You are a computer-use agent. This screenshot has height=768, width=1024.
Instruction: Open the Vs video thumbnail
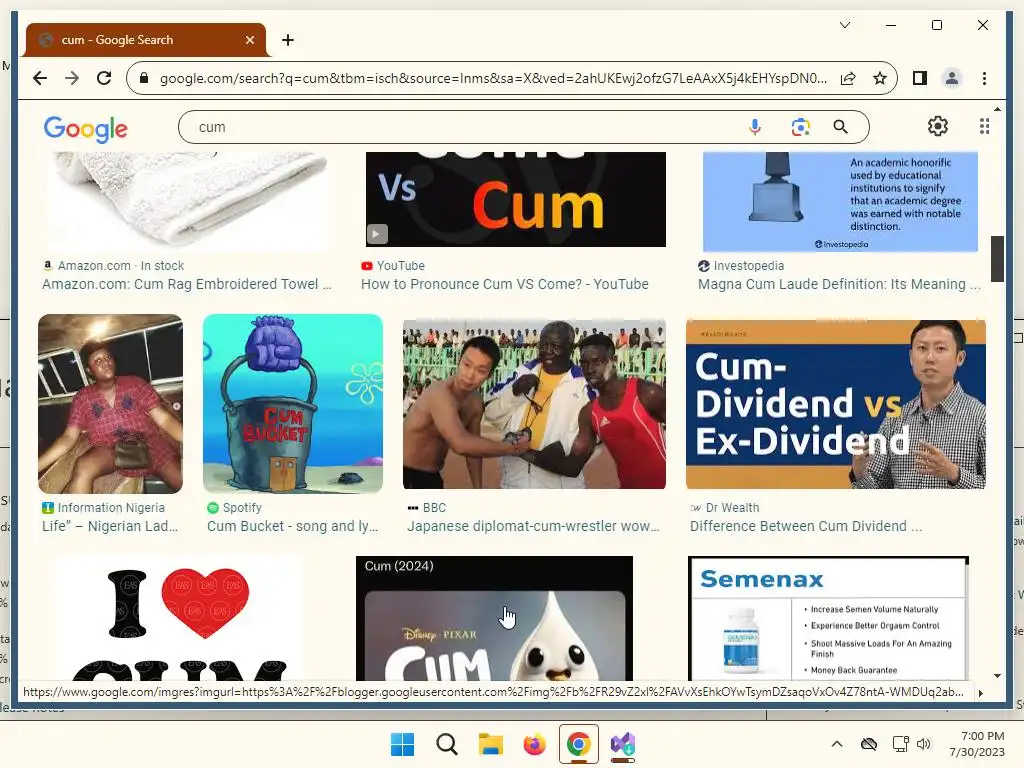[515, 199]
